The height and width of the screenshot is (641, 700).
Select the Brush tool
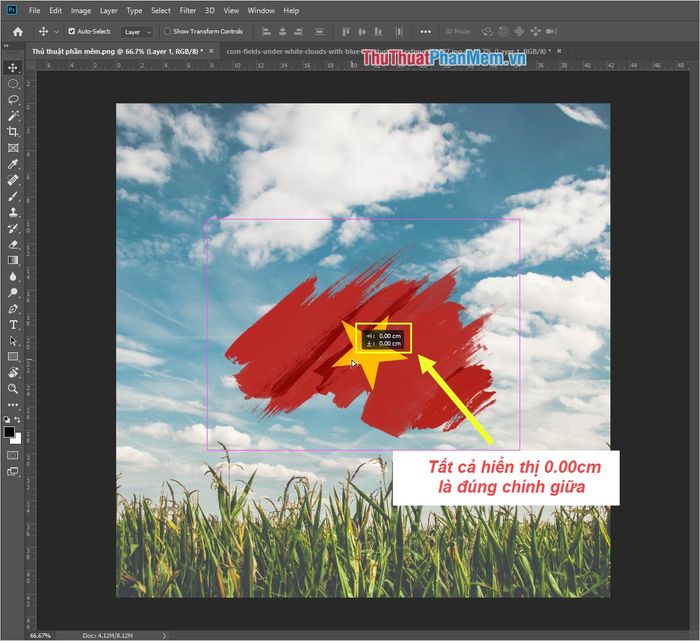[12, 196]
